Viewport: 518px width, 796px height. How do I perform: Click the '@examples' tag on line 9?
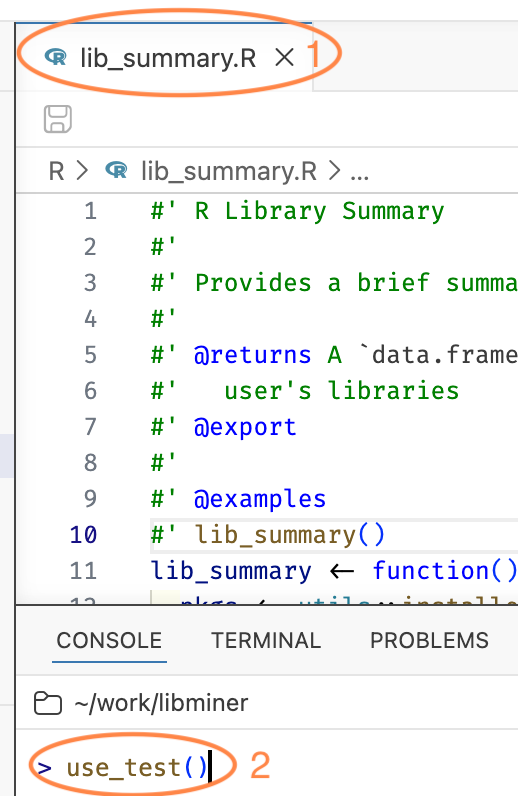[x=260, y=500]
